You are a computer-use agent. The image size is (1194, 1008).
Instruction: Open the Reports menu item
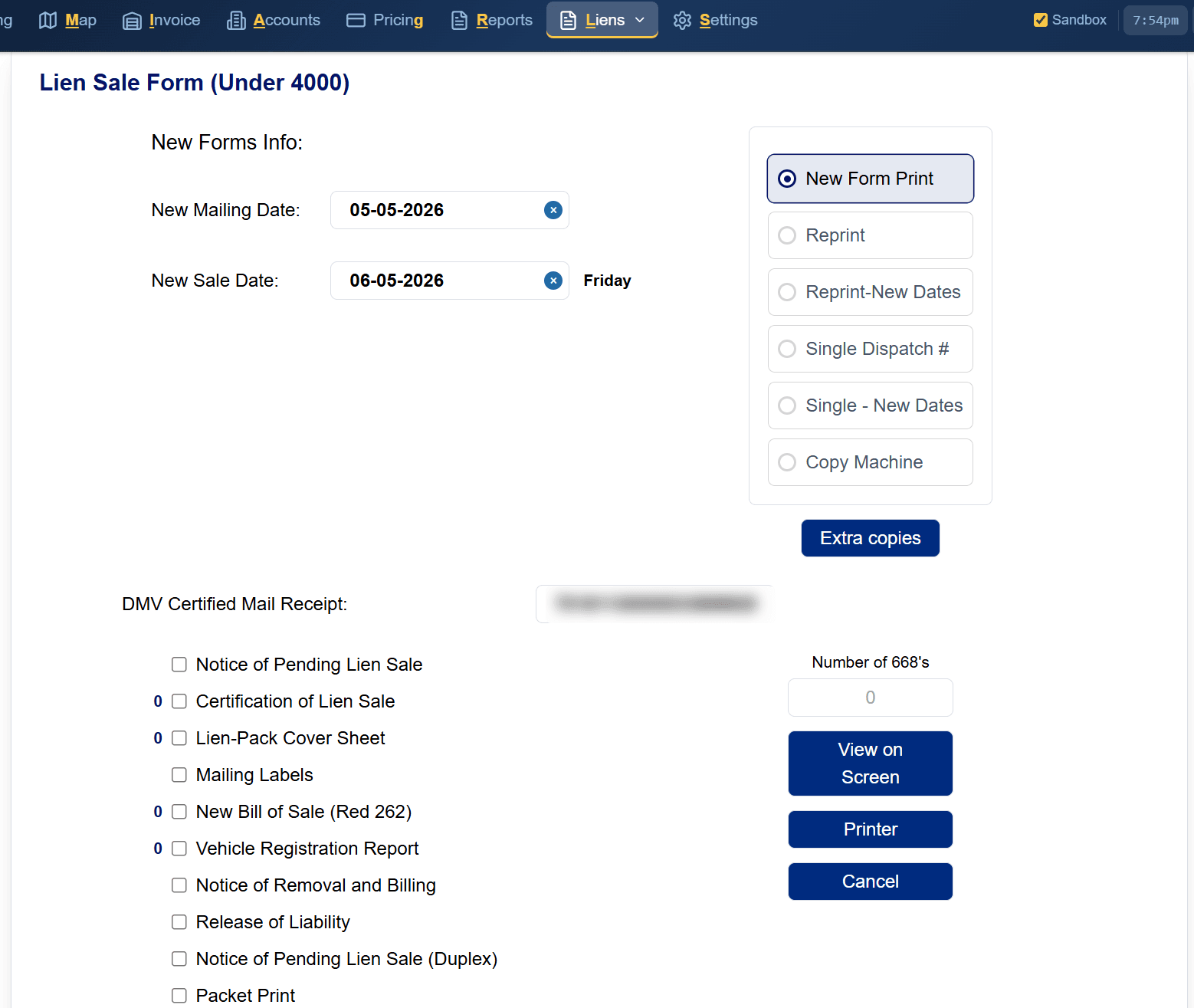(492, 21)
